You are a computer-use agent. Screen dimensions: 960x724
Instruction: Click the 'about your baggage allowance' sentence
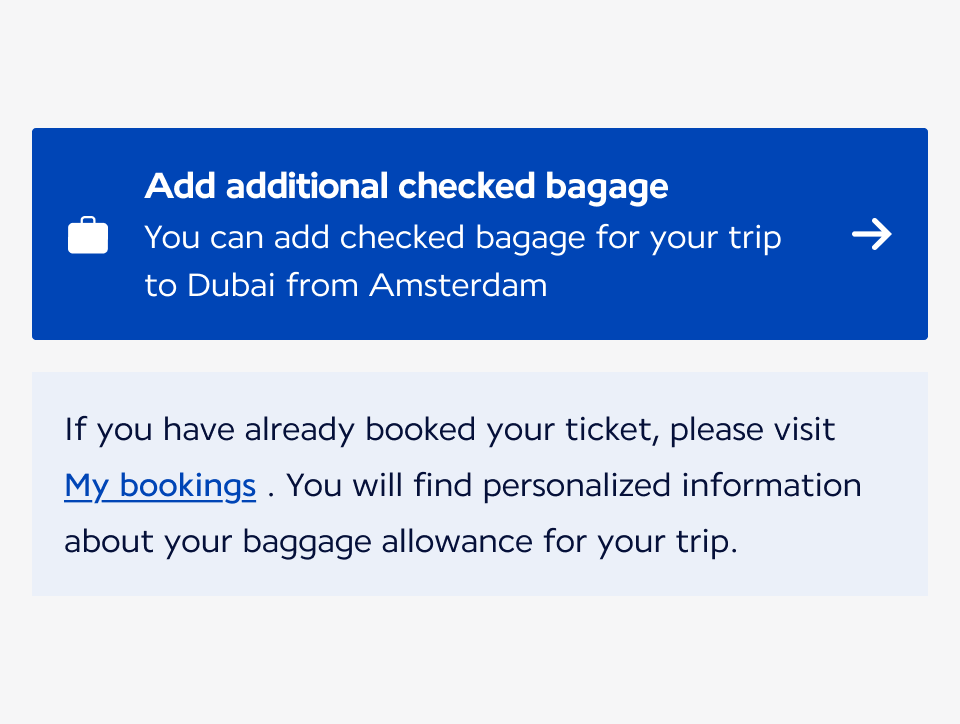pyautogui.click(x=401, y=542)
